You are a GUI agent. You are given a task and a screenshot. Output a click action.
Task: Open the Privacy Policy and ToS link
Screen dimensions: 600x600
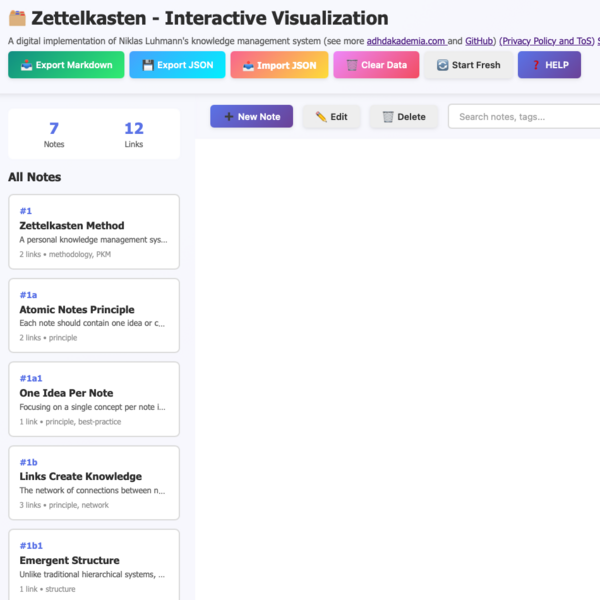coord(547,41)
